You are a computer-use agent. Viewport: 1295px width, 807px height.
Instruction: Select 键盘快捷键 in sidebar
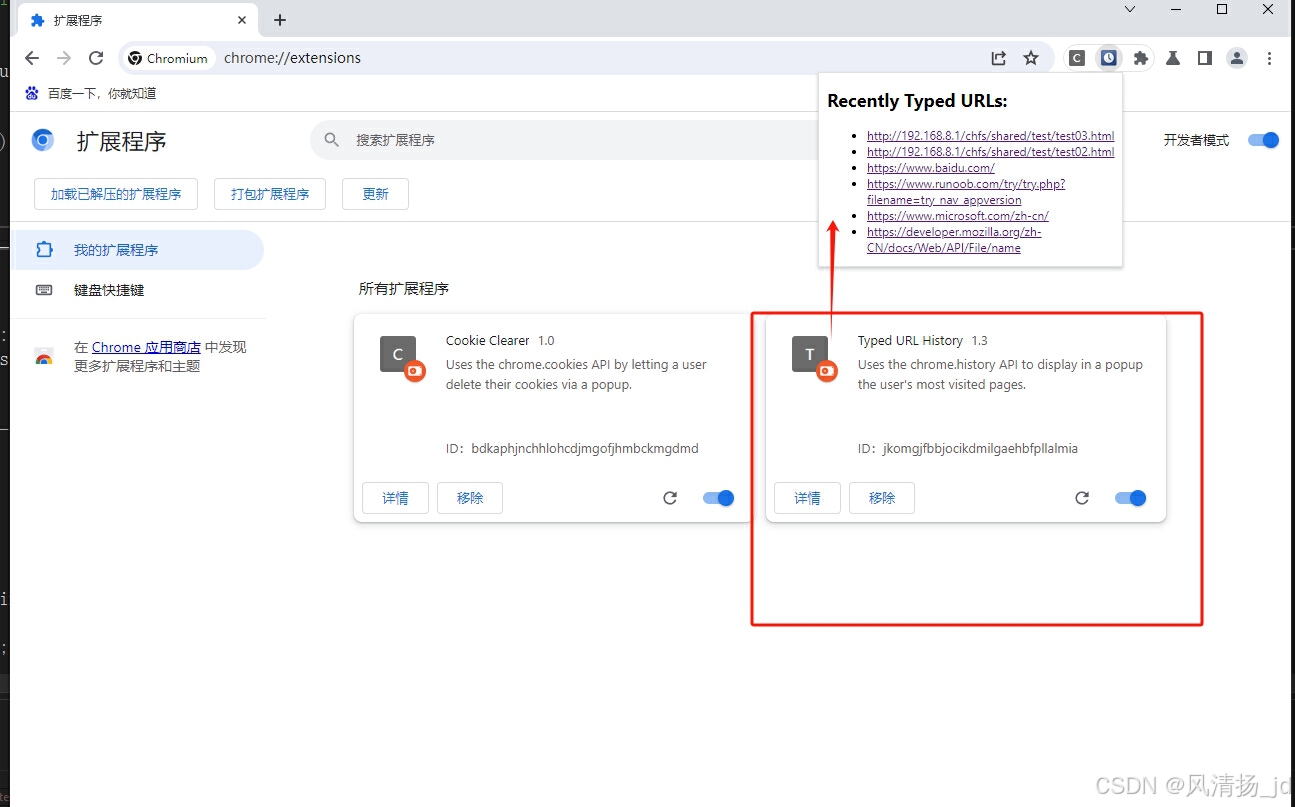[137, 290]
